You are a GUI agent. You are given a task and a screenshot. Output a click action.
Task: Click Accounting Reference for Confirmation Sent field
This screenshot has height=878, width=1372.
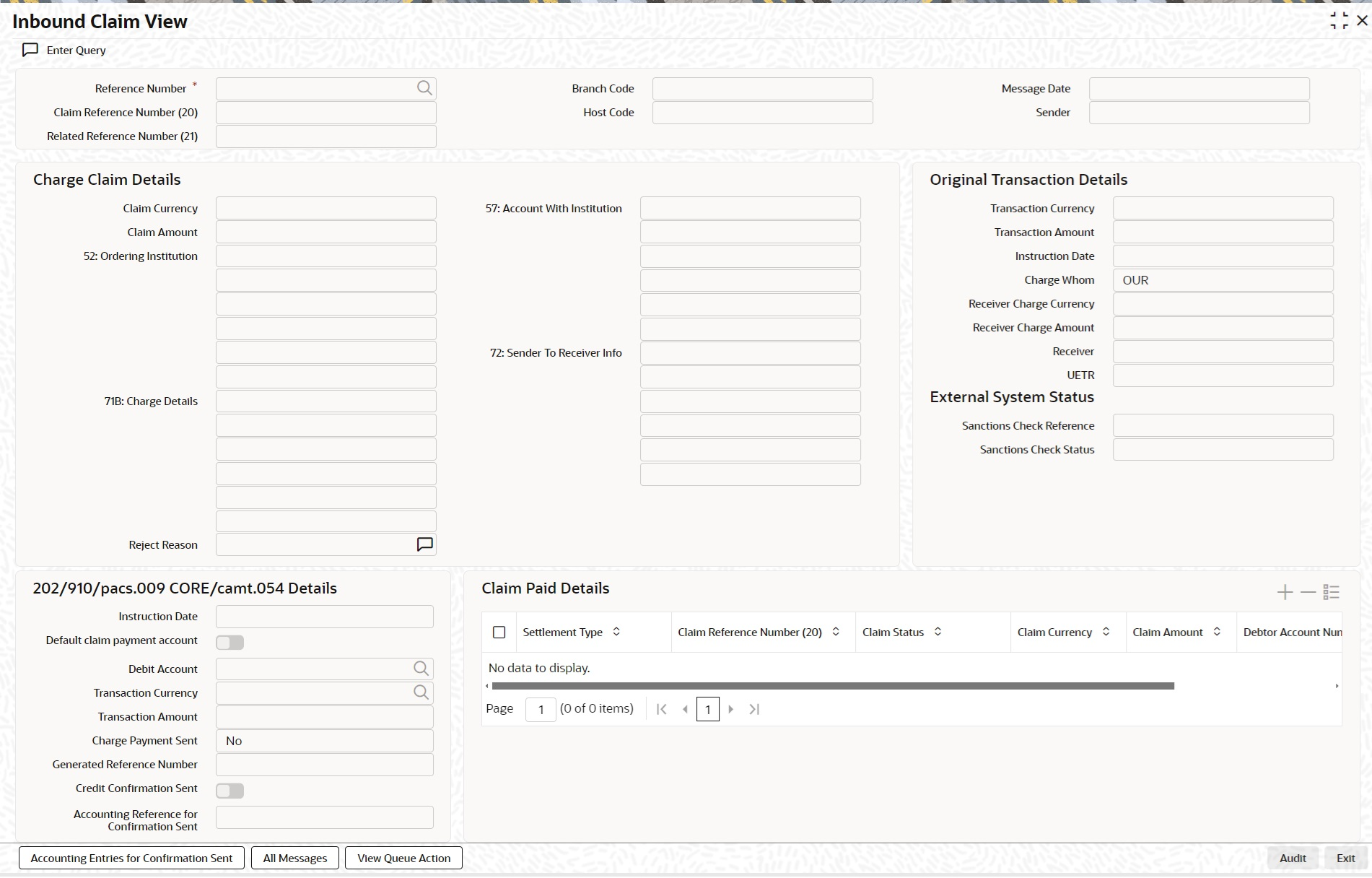(325, 817)
